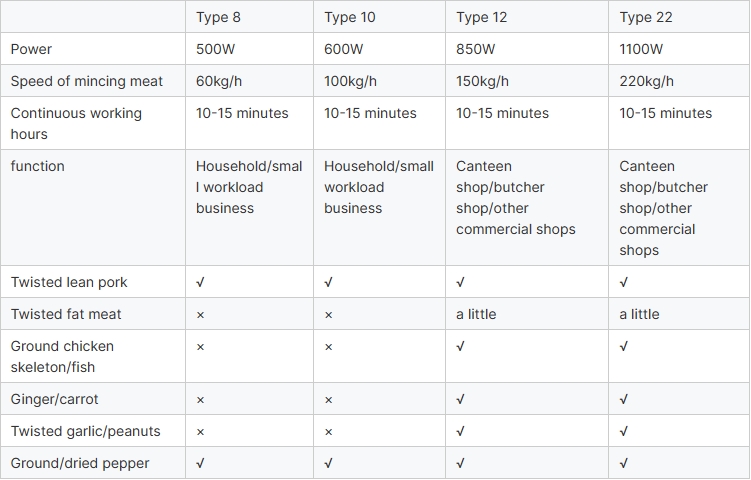Click Type 10 checkmark for Ground/dried pepper
Image resolution: width=751 pixels, height=480 pixels.
pos(329,463)
